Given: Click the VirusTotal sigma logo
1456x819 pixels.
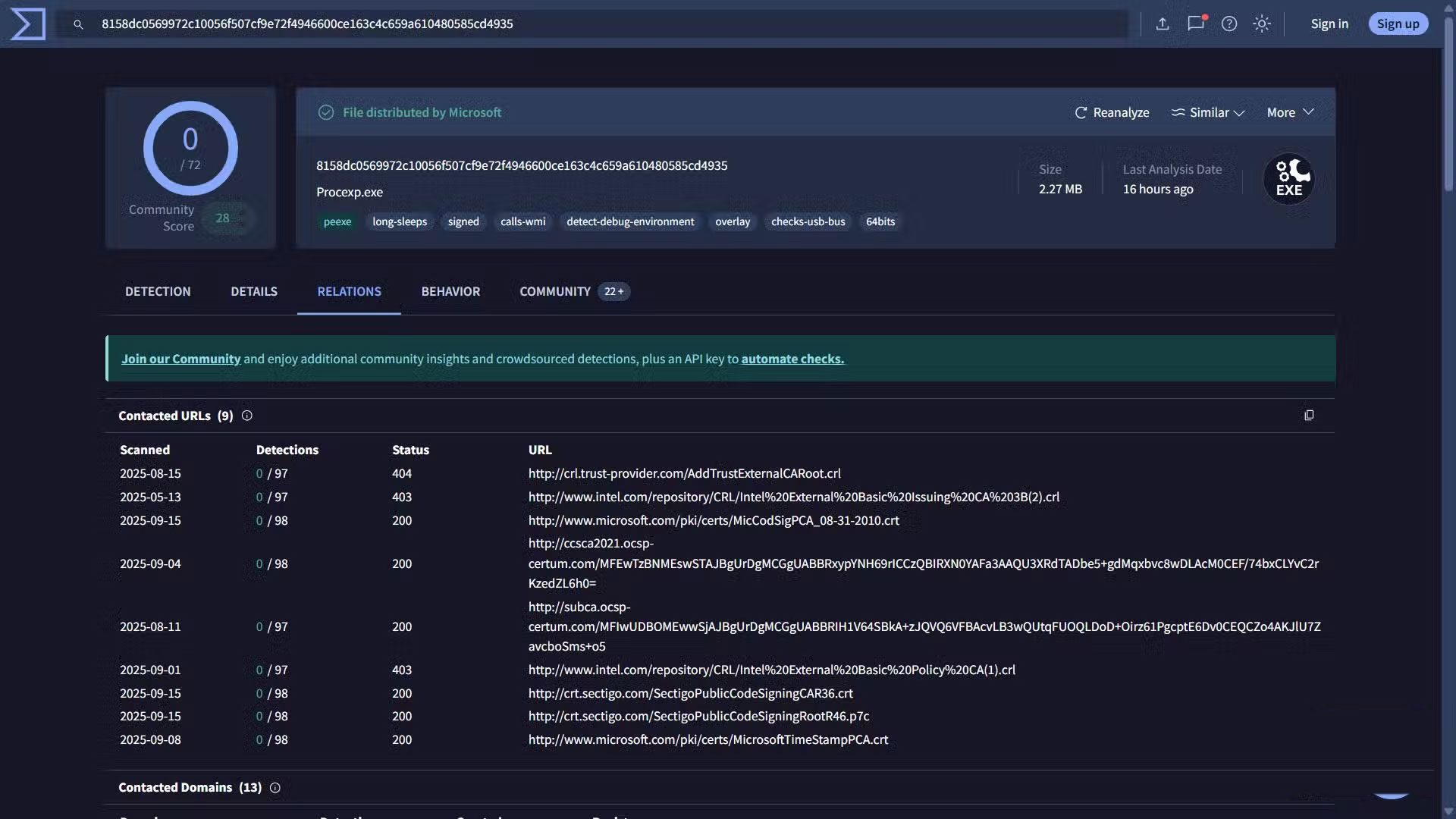Looking at the screenshot, I should (x=28, y=24).
